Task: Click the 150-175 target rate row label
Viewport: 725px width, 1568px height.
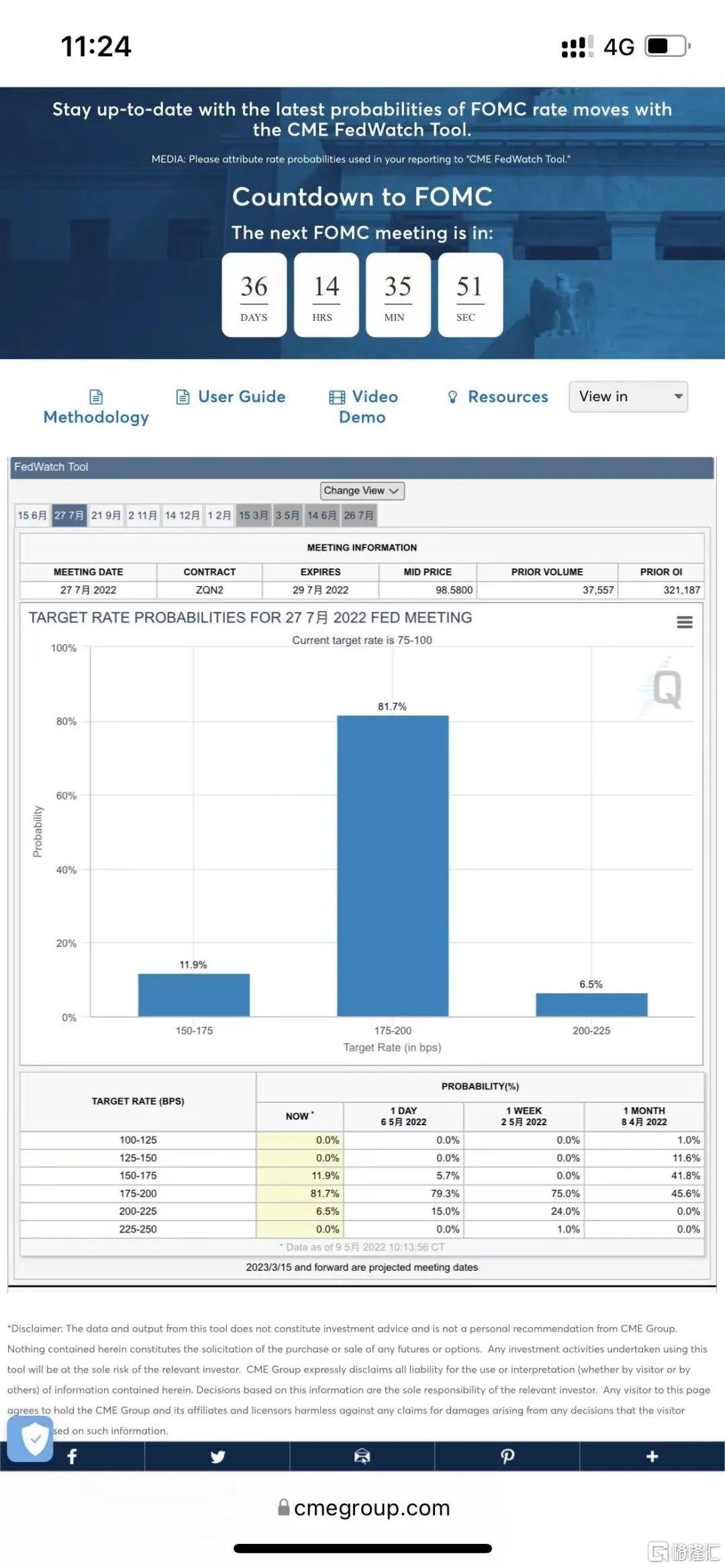Action: click(138, 1175)
